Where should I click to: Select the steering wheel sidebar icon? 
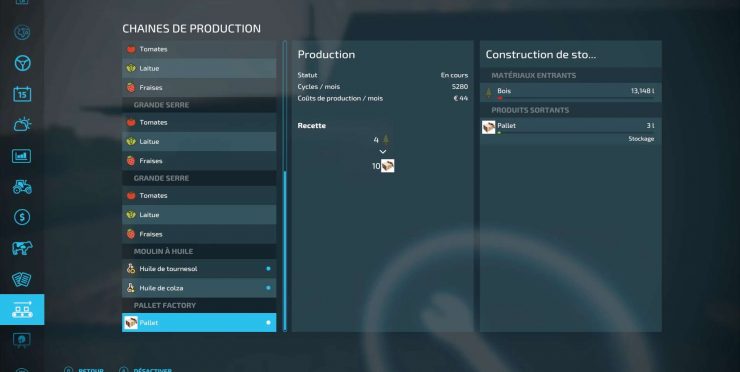coord(22,63)
